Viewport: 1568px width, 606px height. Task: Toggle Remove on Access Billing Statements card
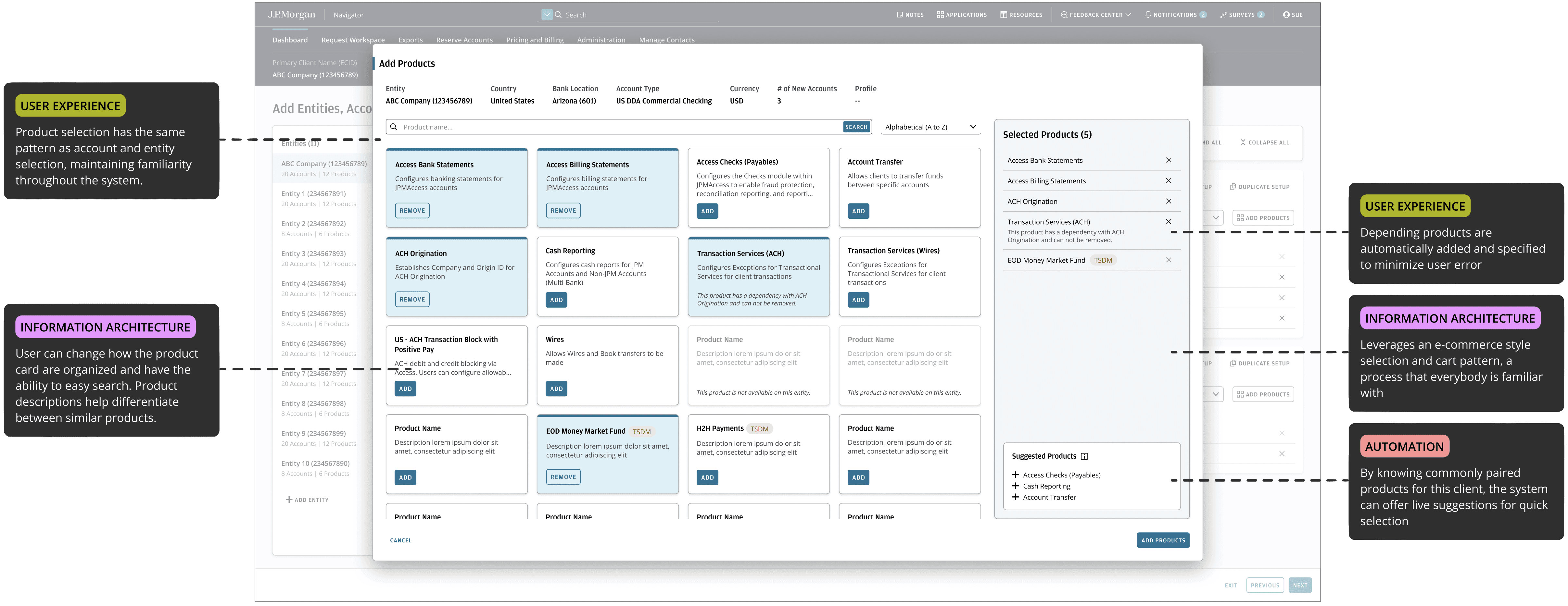pos(563,211)
